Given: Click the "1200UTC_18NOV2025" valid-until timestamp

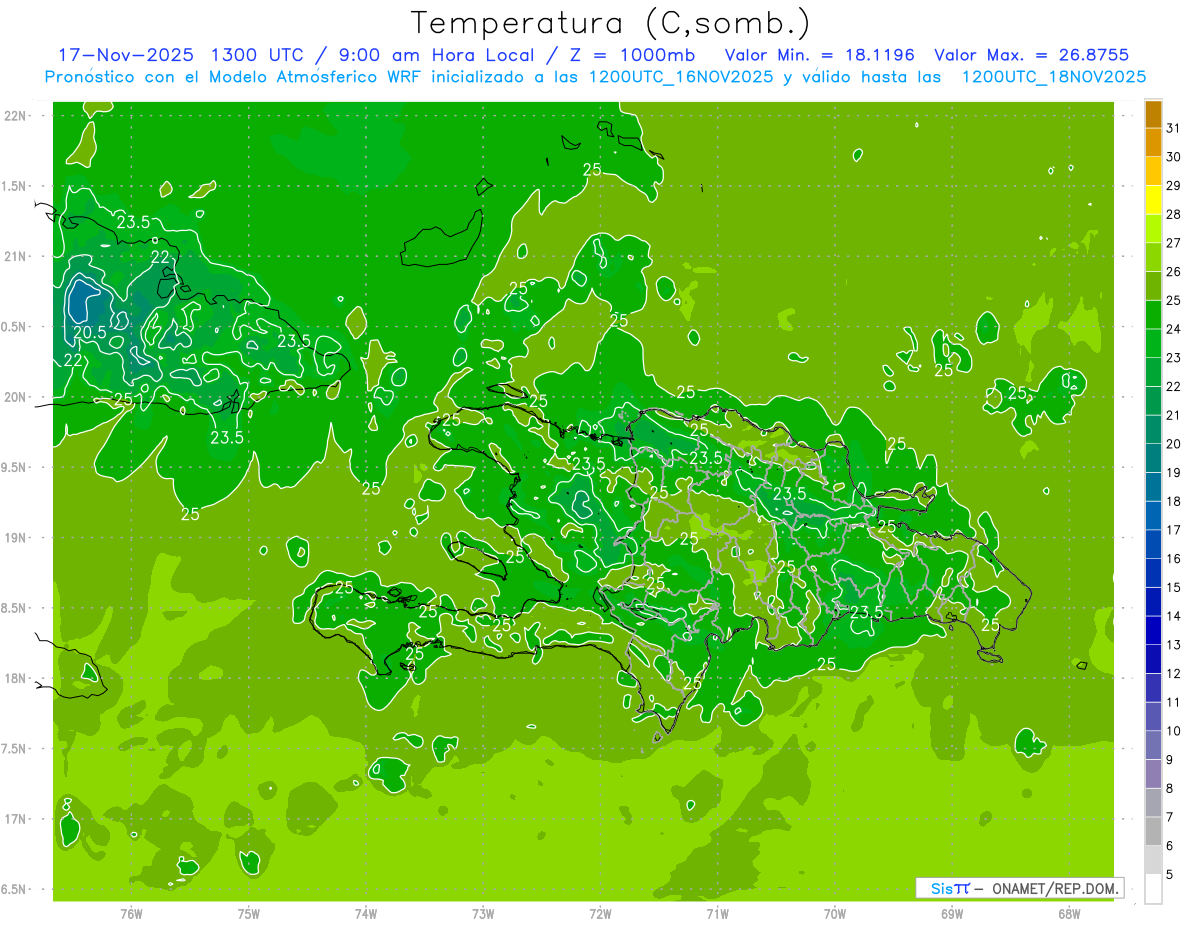Looking at the screenshot, I should [1053, 77].
